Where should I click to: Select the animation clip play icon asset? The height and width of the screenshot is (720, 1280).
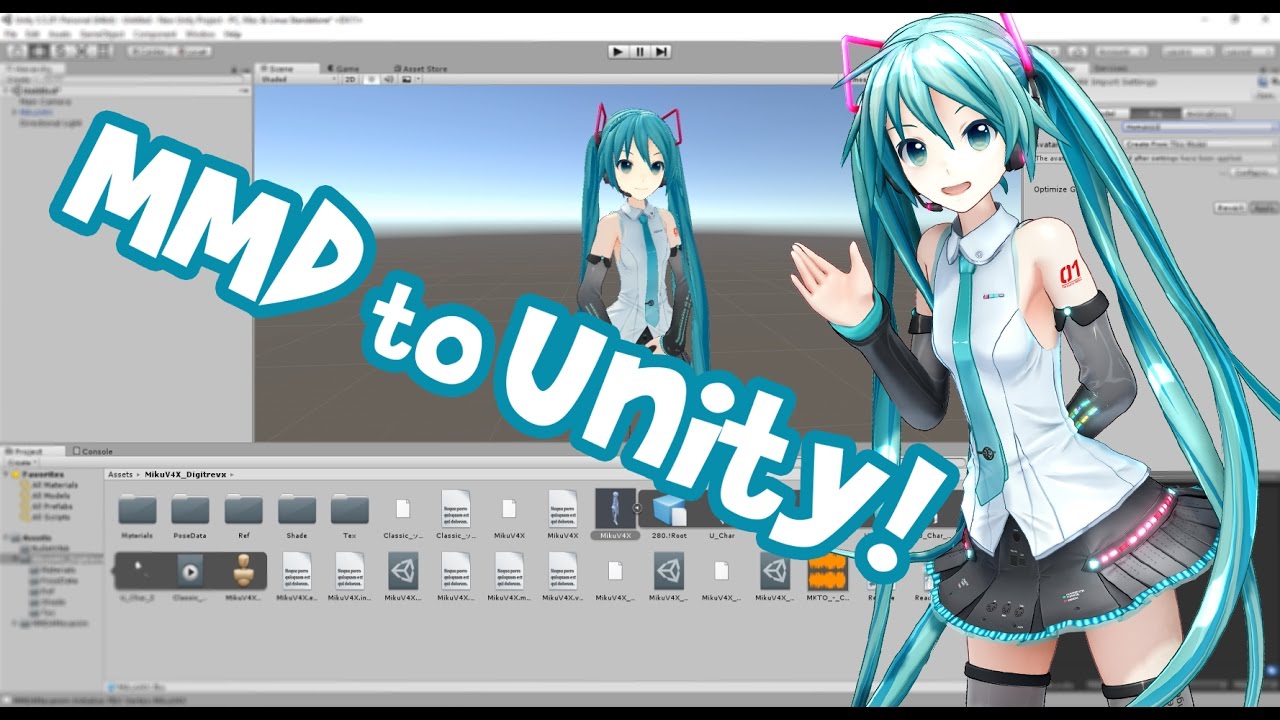pyautogui.click(x=190, y=571)
